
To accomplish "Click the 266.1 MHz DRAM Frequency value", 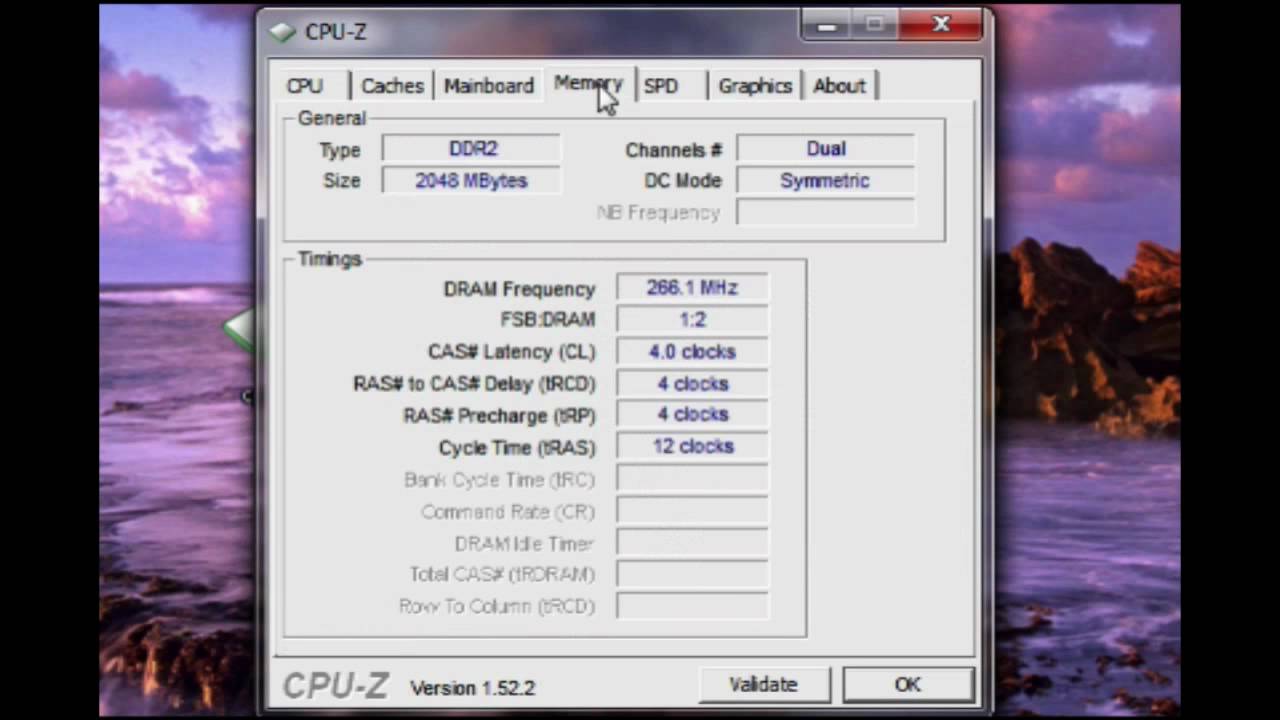I will pyautogui.click(x=692, y=288).
